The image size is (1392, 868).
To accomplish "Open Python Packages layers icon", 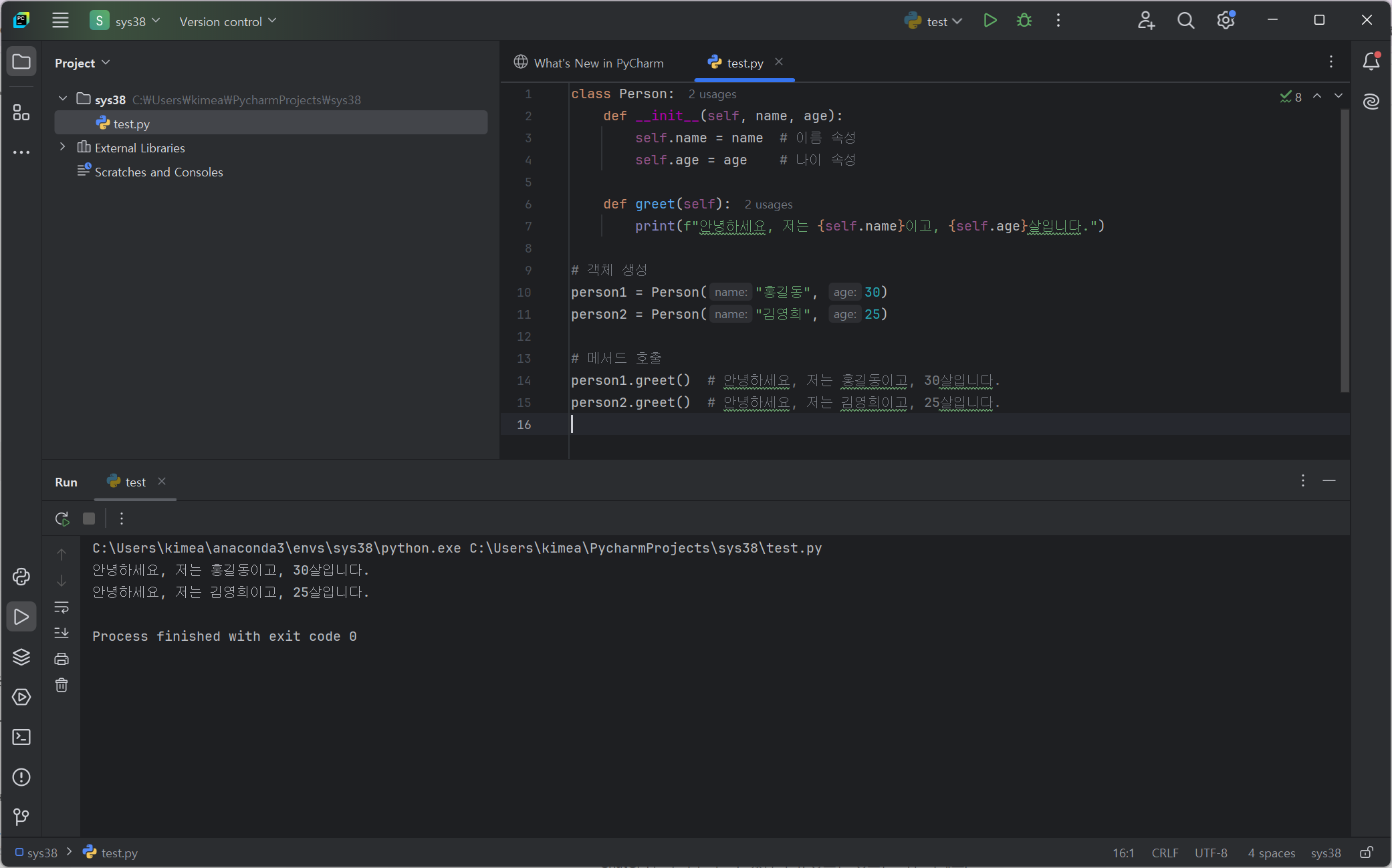I will click(21, 657).
